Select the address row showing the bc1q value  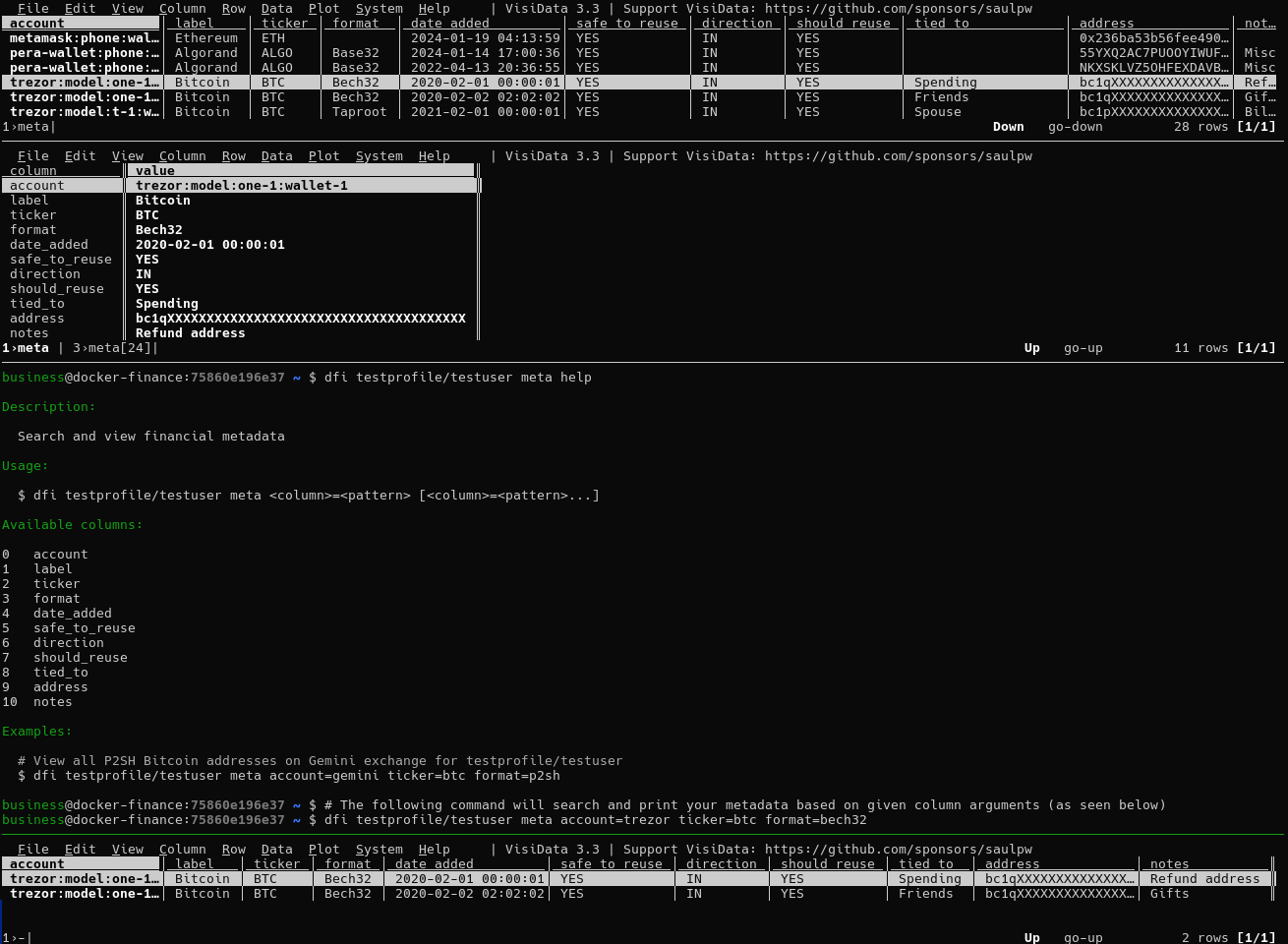point(37,318)
